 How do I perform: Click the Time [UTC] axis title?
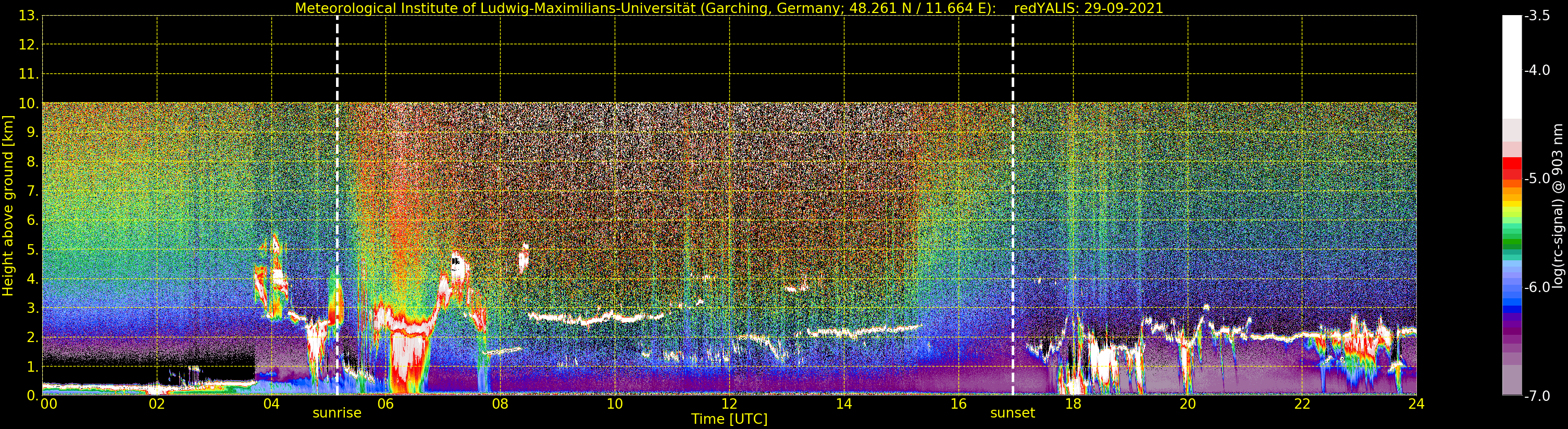729,419
